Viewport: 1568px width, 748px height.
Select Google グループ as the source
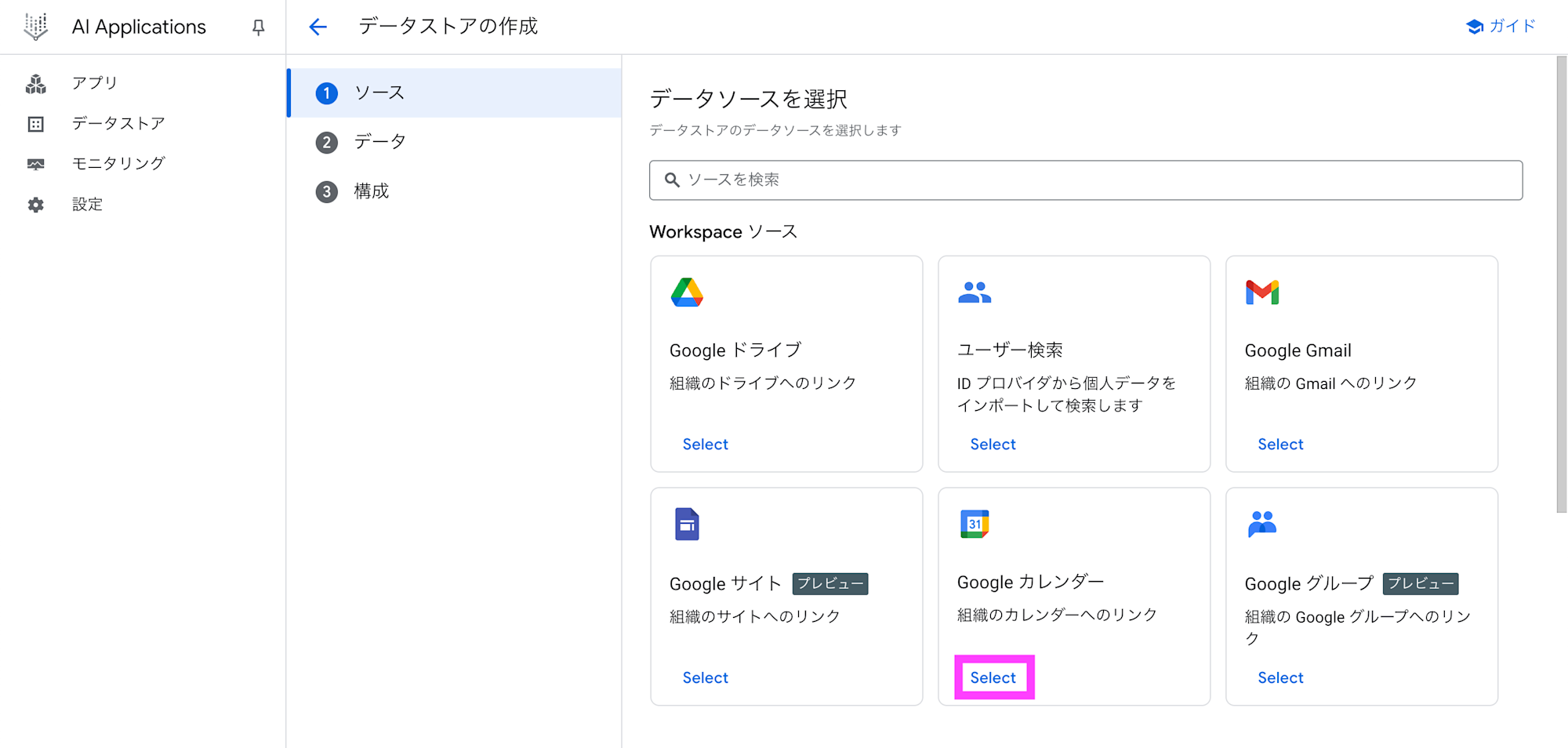click(x=1280, y=678)
